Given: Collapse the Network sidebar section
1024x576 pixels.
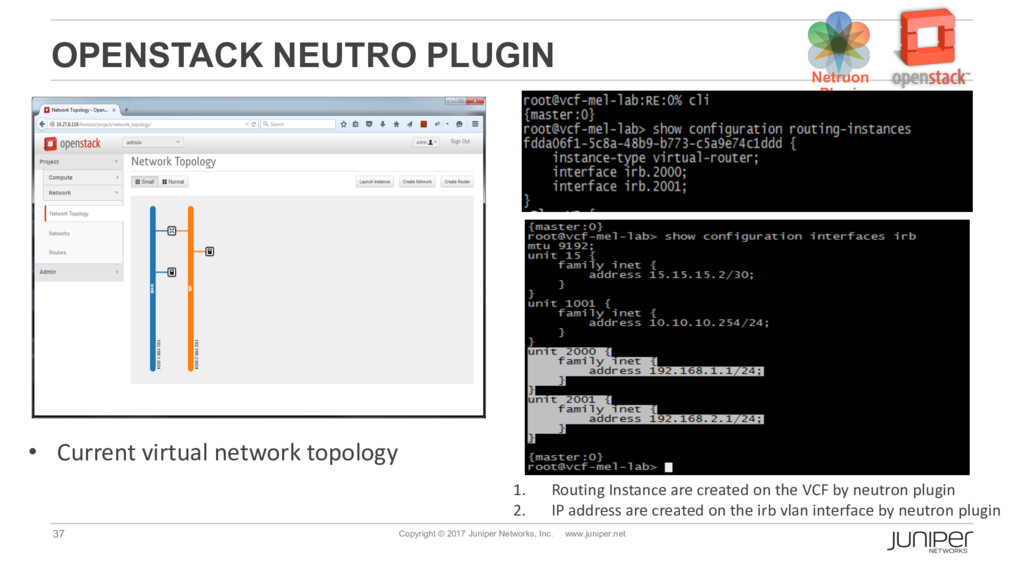Looking at the screenshot, I should [x=84, y=193].
